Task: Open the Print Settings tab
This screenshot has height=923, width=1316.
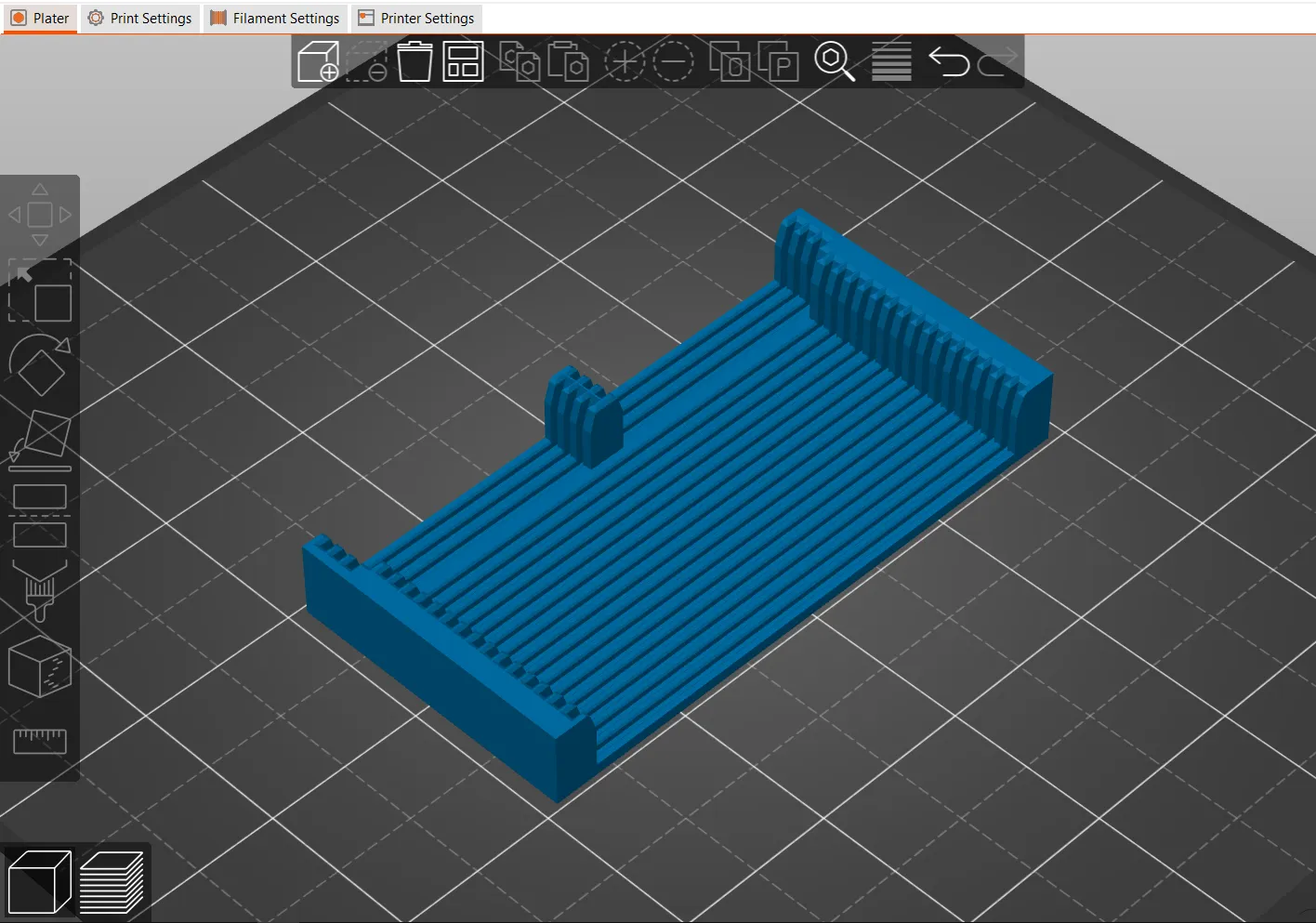Action: tap(140, 19)
